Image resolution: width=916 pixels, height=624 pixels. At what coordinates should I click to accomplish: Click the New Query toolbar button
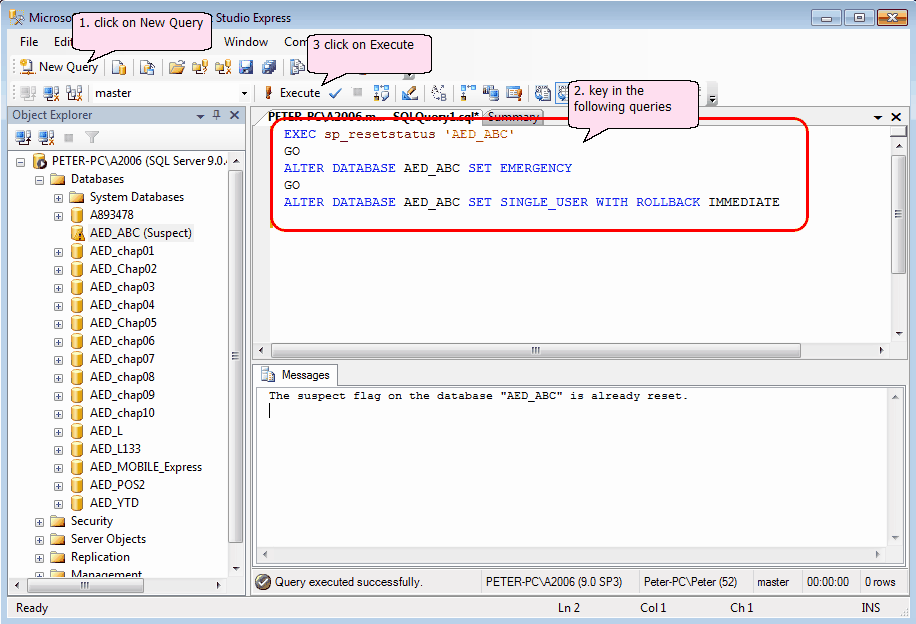(x=58, y=67)
